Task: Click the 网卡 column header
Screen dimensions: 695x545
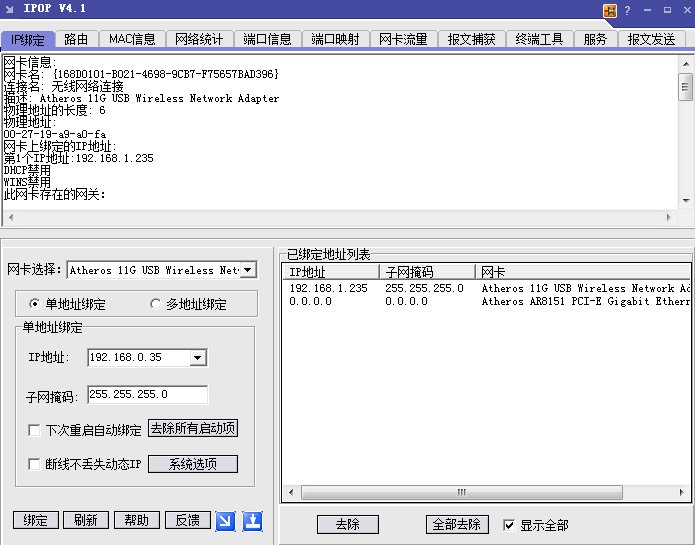Action: 583,272
